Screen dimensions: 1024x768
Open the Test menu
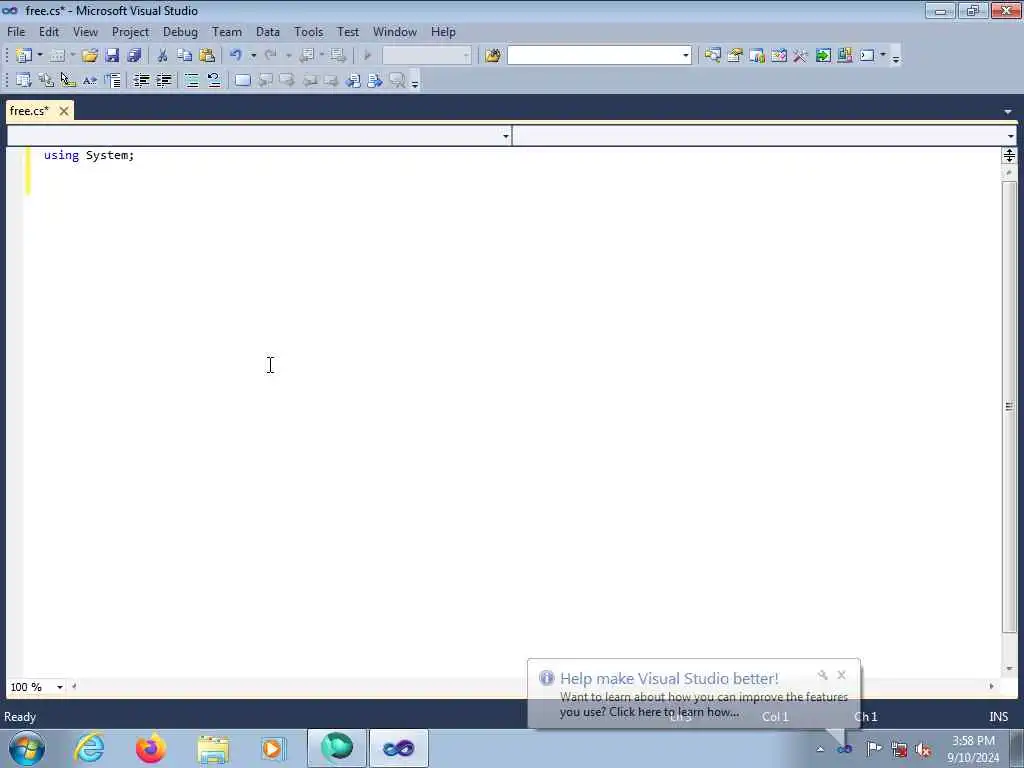pyautogui.click(x=347, y=31)
